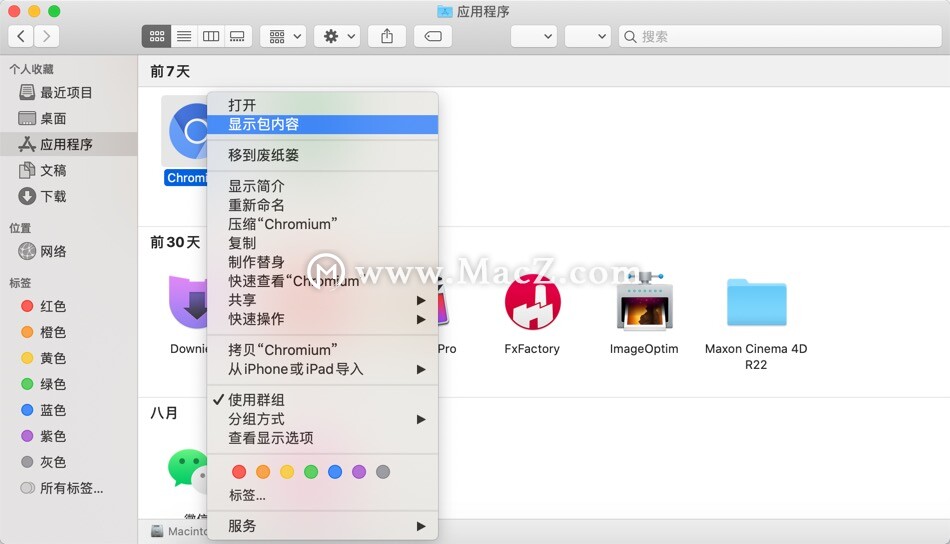
Task: Choose 拷贝“Chromium” from the context menu
Action: (x=322, y=350)
